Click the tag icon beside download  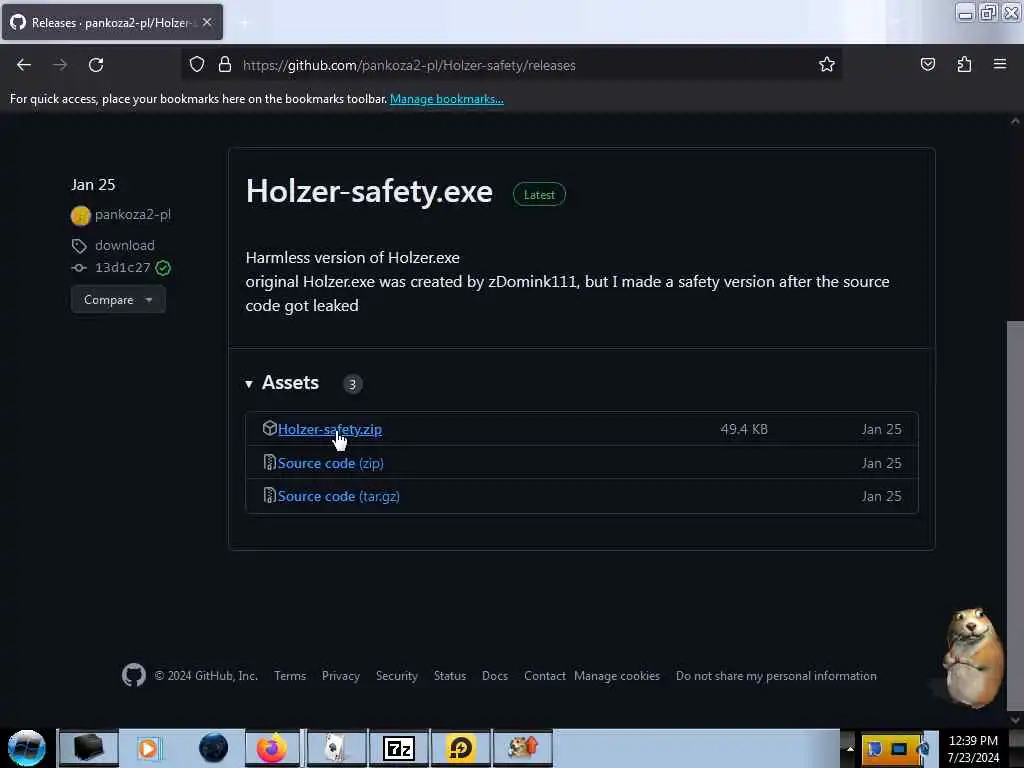[79, 246]
